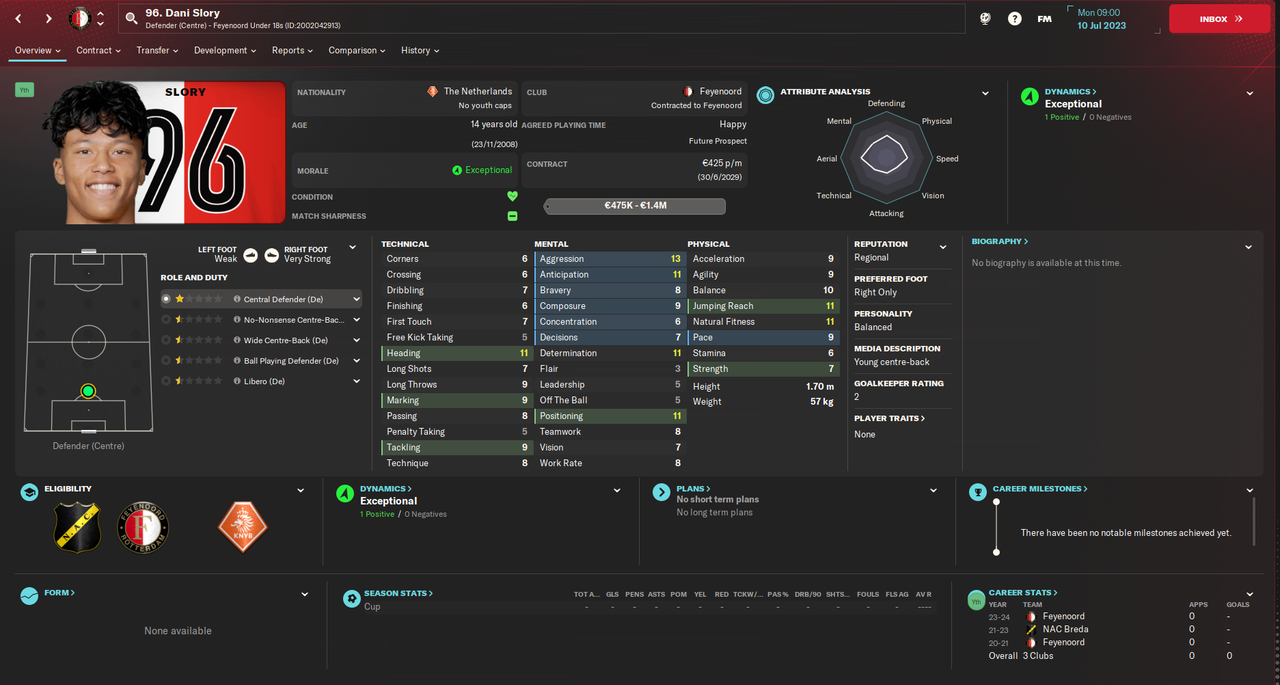The image size is (1280, 685).
Task: Click the Attribute Analysis circular icon
Action: point(765,96)
